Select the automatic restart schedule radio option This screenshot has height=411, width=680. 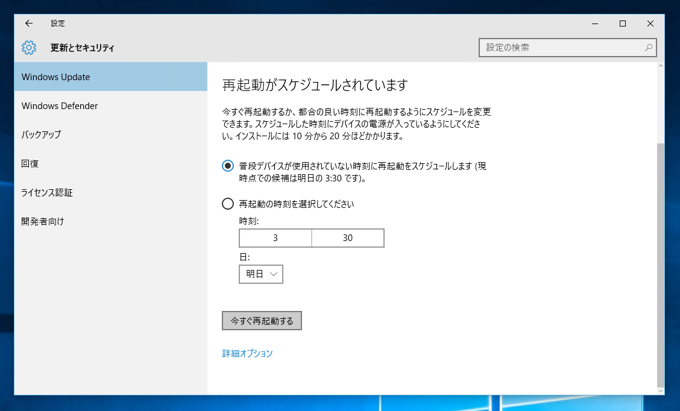coord(228,166)
